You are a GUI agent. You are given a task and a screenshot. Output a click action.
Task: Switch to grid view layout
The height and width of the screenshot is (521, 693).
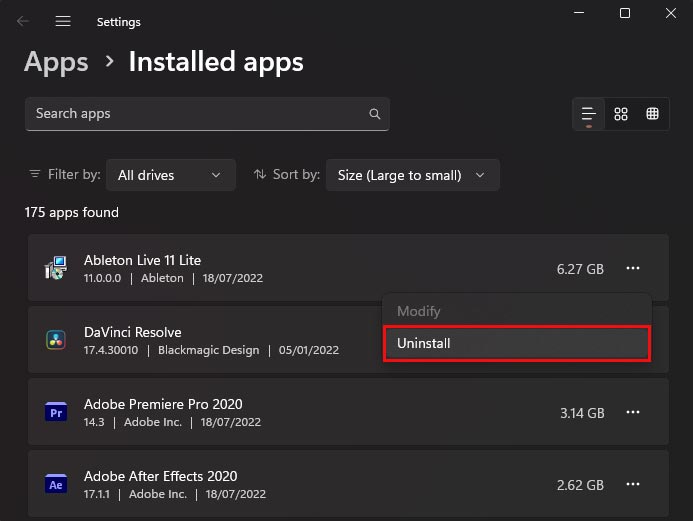[621, 114]
